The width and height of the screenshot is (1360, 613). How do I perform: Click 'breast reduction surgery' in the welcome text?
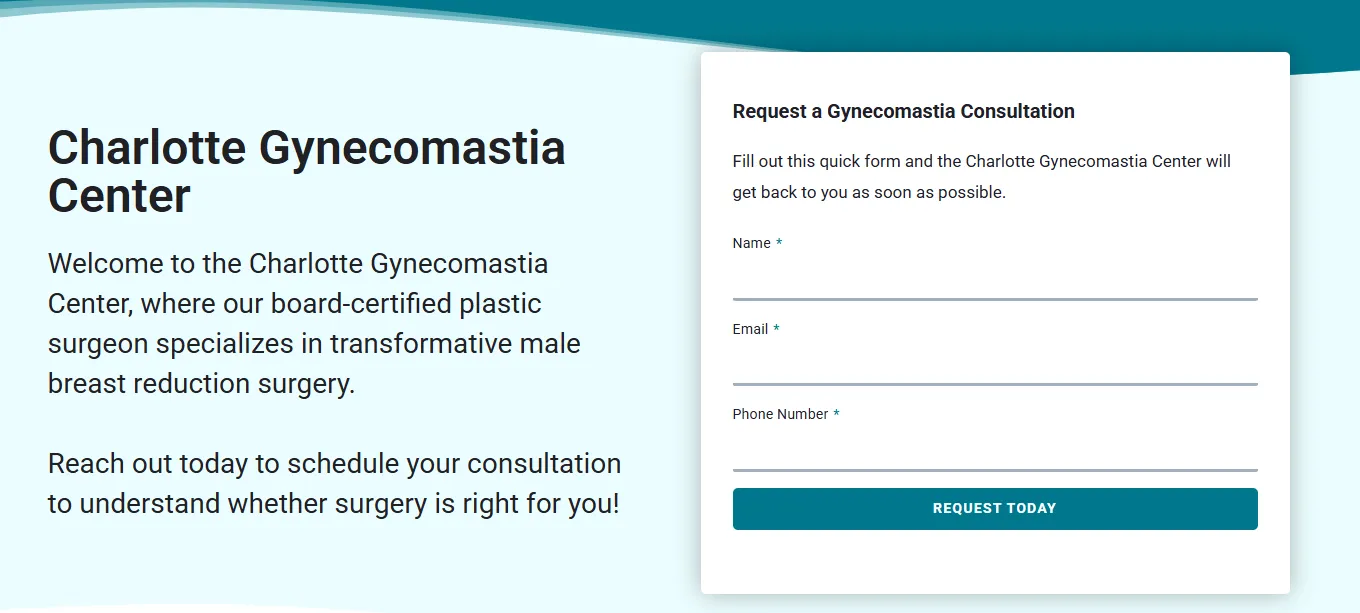[x=201, y=383]
